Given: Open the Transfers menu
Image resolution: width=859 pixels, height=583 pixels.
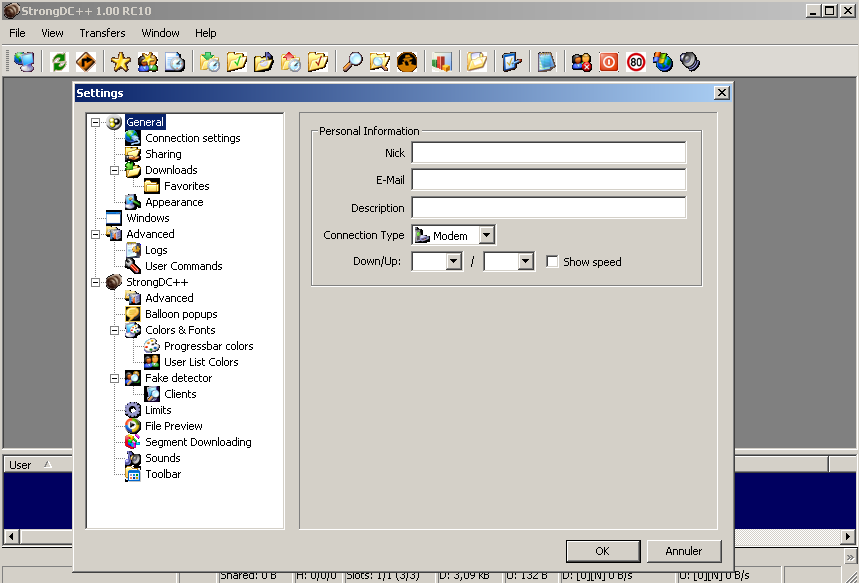Looking at the screenshot, I should point(102,33).
